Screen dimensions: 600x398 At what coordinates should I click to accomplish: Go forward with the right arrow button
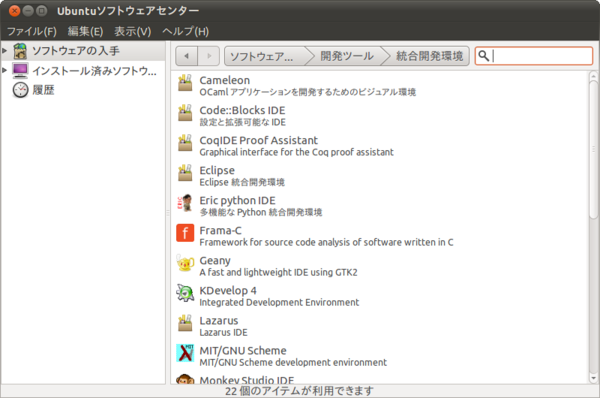click(209, 56)
